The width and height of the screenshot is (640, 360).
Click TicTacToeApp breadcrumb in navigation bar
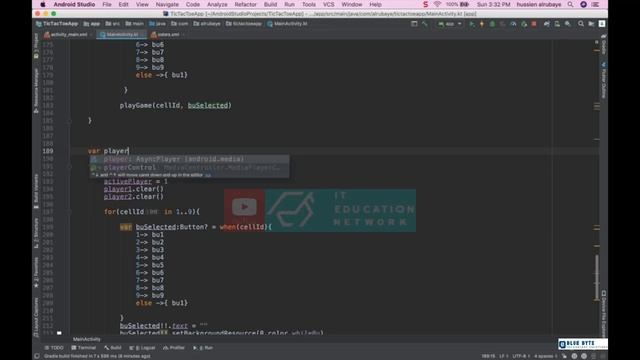(x=57, y=24)
